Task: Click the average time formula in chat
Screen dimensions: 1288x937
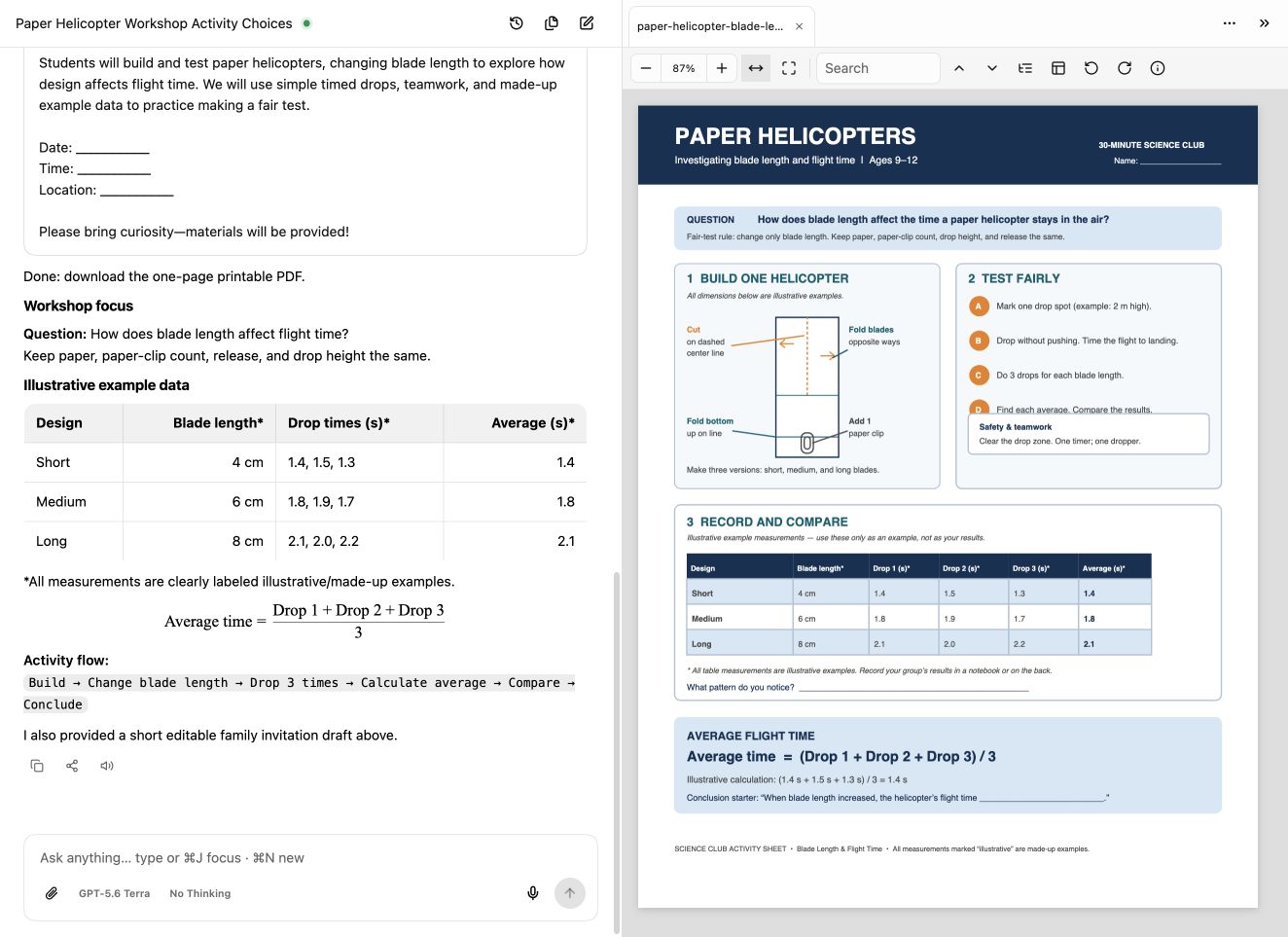Action: (304, 621)
